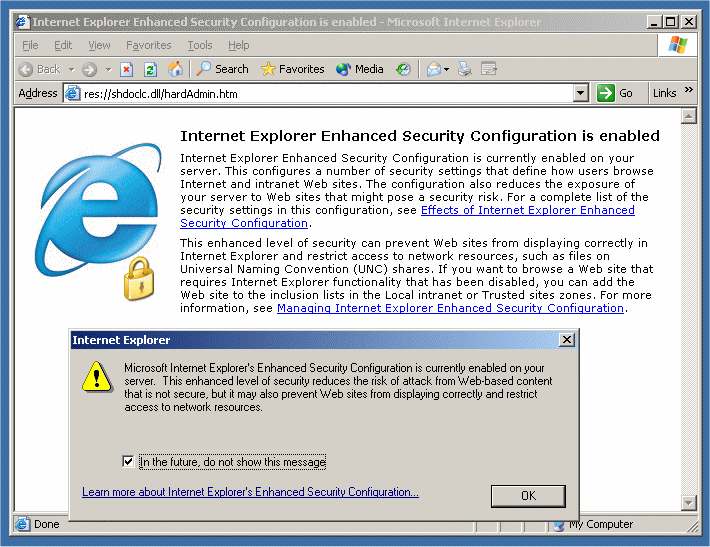Click the page icon in address bar
This screenshot has width=710, height=547.
point(72,93)
